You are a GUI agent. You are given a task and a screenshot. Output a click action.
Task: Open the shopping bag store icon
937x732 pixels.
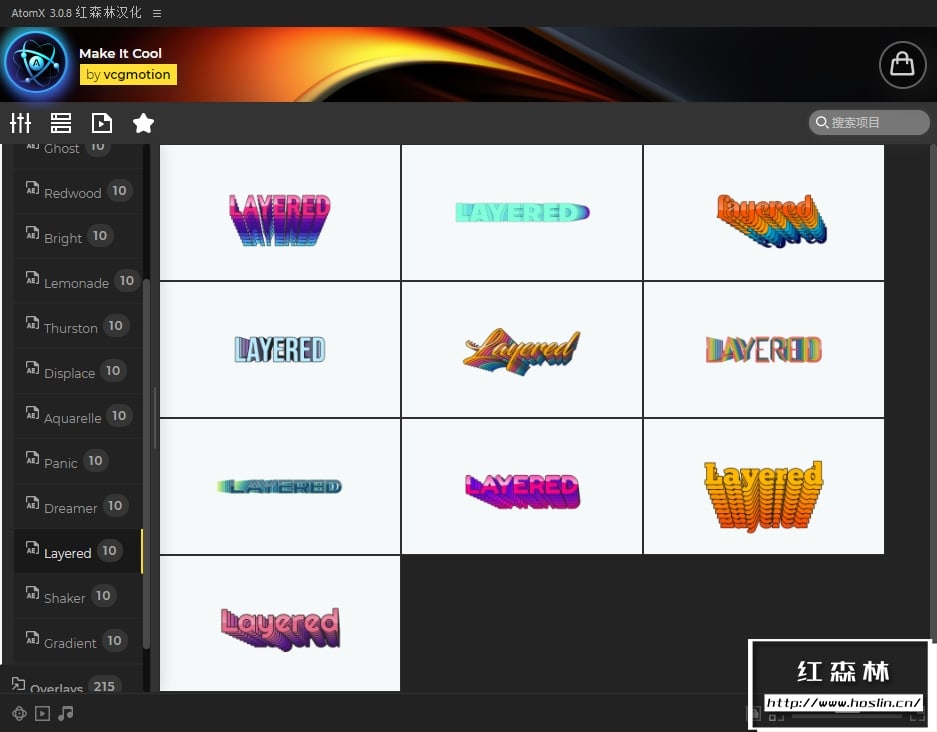click(x=902, y=64)
